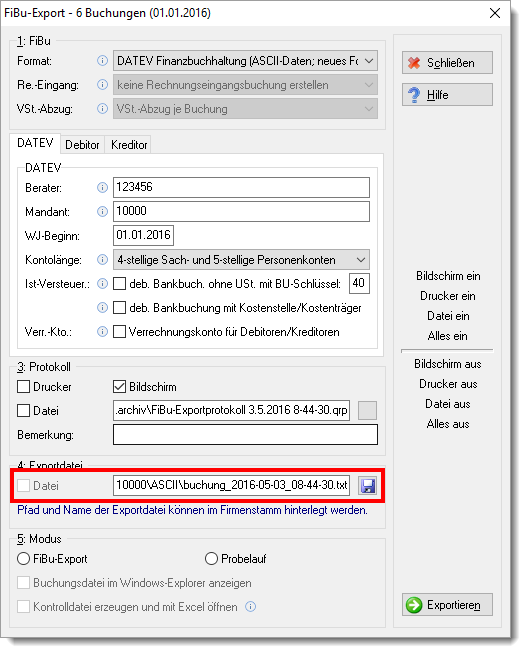
Task: Click the info icon next to Format
Action: click(102, 61)
